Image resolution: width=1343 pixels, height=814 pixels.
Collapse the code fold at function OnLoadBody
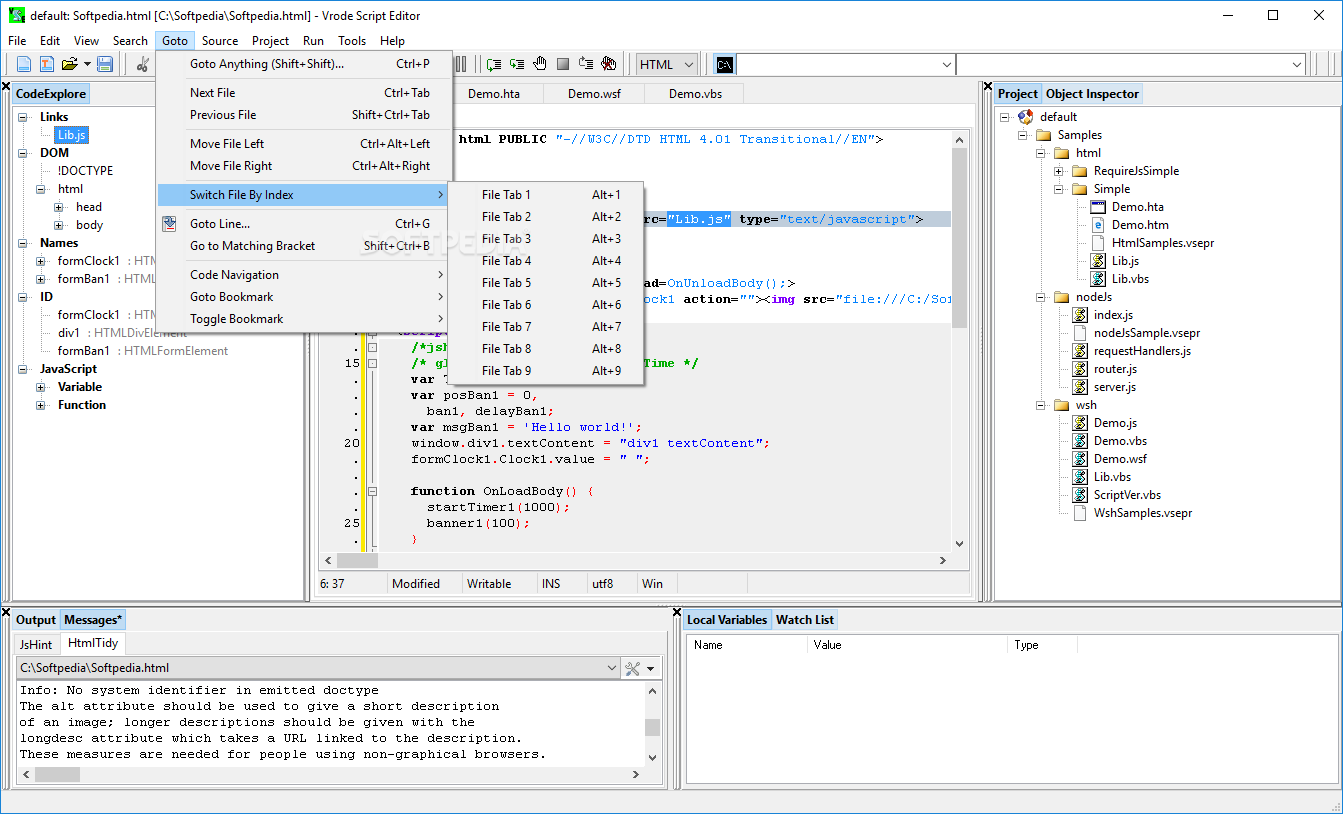coord(372,491)
